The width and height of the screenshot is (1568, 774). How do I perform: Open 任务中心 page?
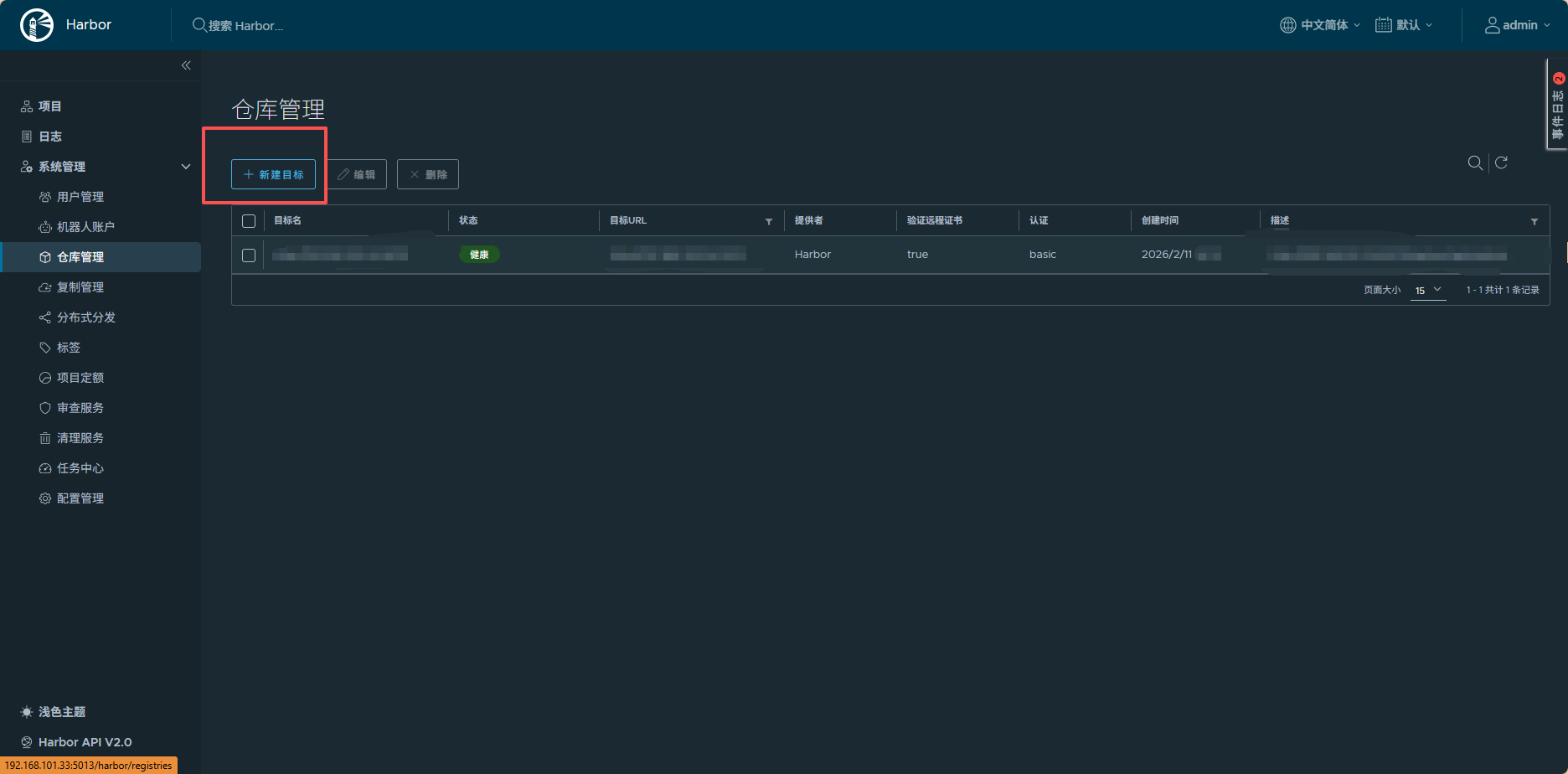(x=80, y=468)
